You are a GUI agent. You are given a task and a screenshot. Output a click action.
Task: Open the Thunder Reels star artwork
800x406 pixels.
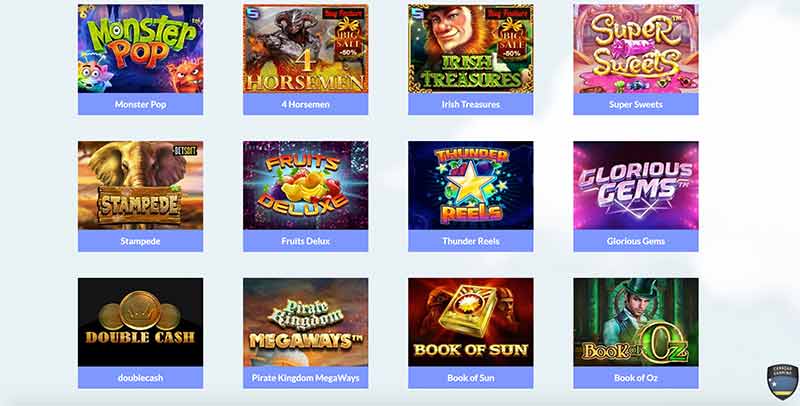(x=470, y=185)
